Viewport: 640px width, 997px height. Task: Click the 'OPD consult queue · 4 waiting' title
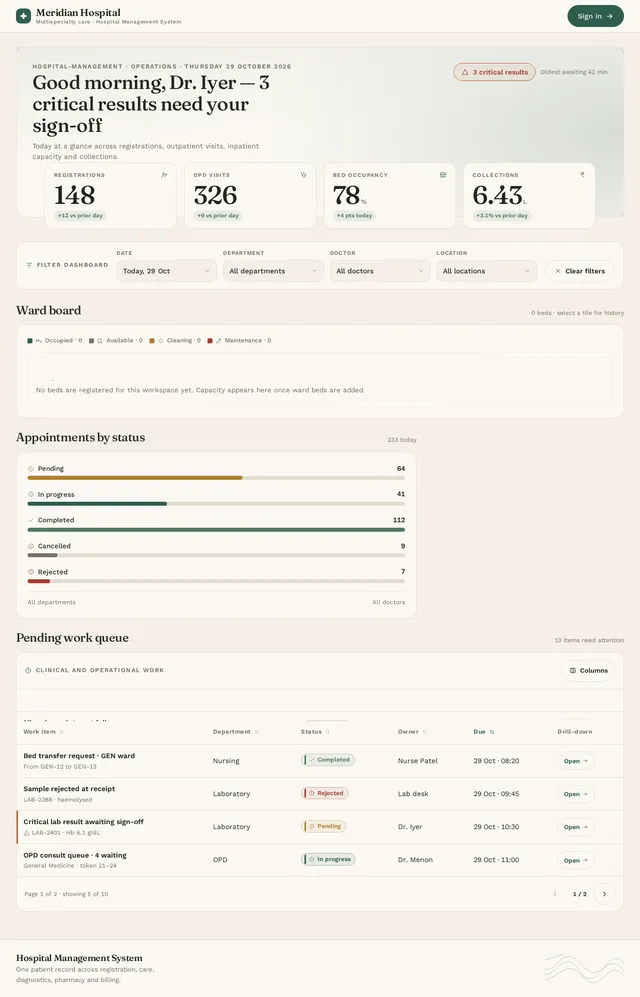point(75,855)
